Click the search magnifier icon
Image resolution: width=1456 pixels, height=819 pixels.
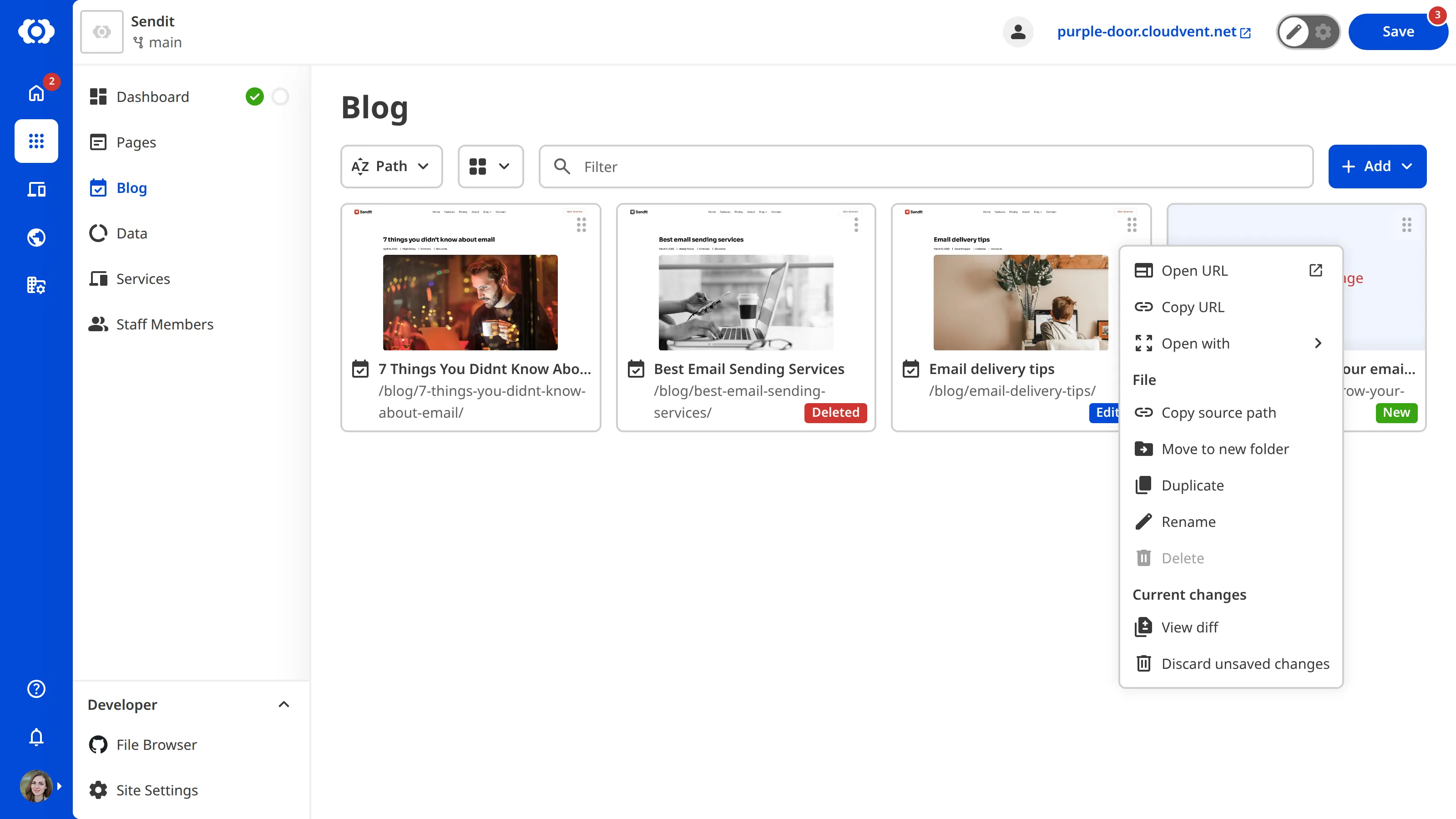pos(562,166)
